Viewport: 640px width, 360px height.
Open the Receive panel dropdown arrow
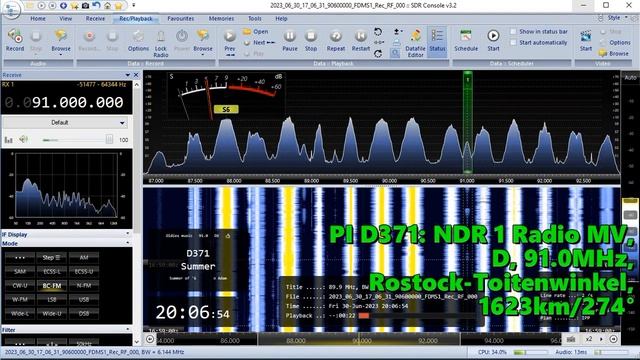point(127,75)
